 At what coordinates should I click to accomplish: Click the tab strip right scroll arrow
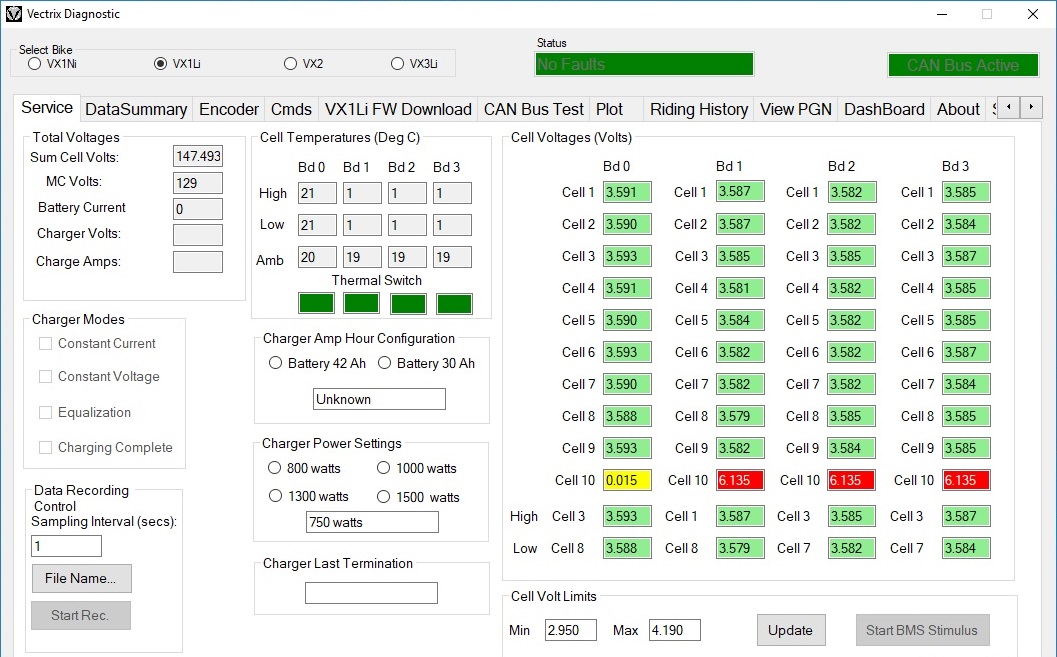pyautogui.click(x=1031, y=107)
